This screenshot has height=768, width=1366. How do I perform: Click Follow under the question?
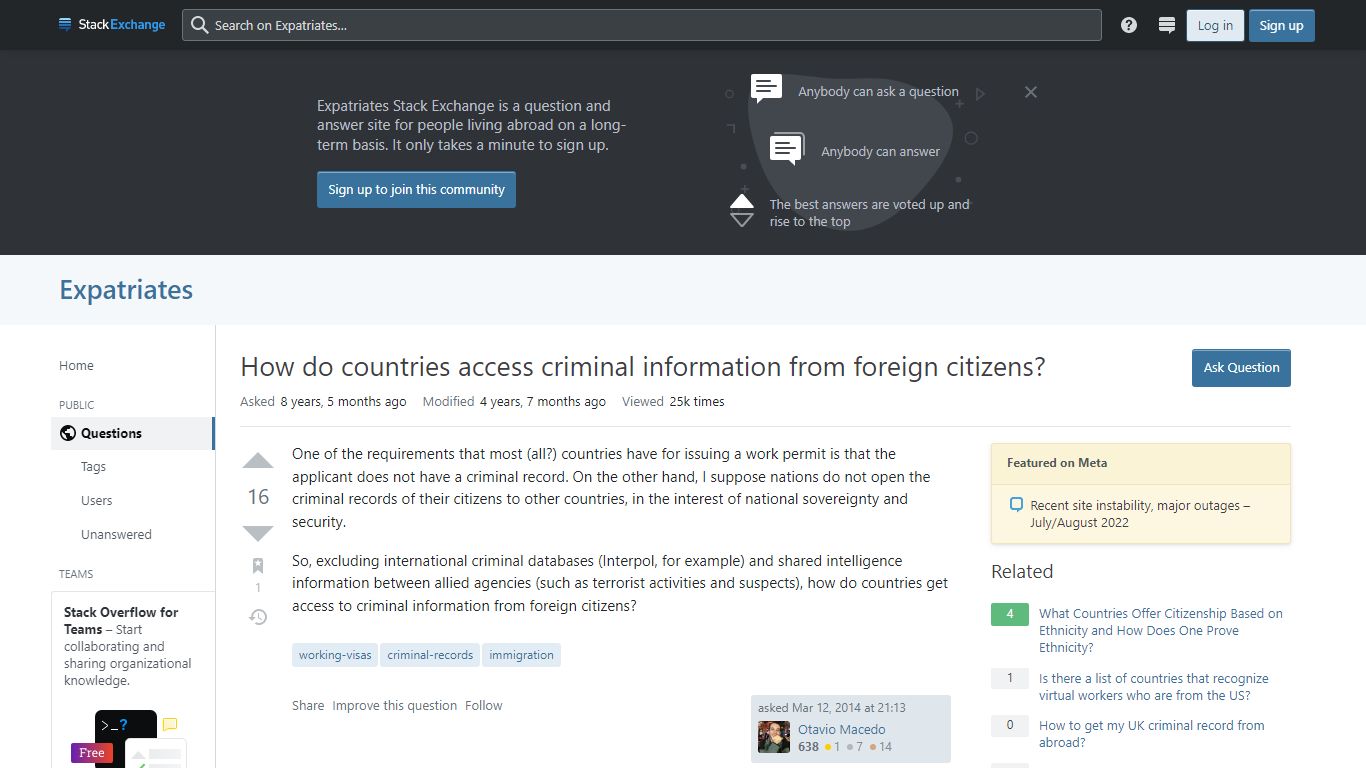[x=483, y=705]
